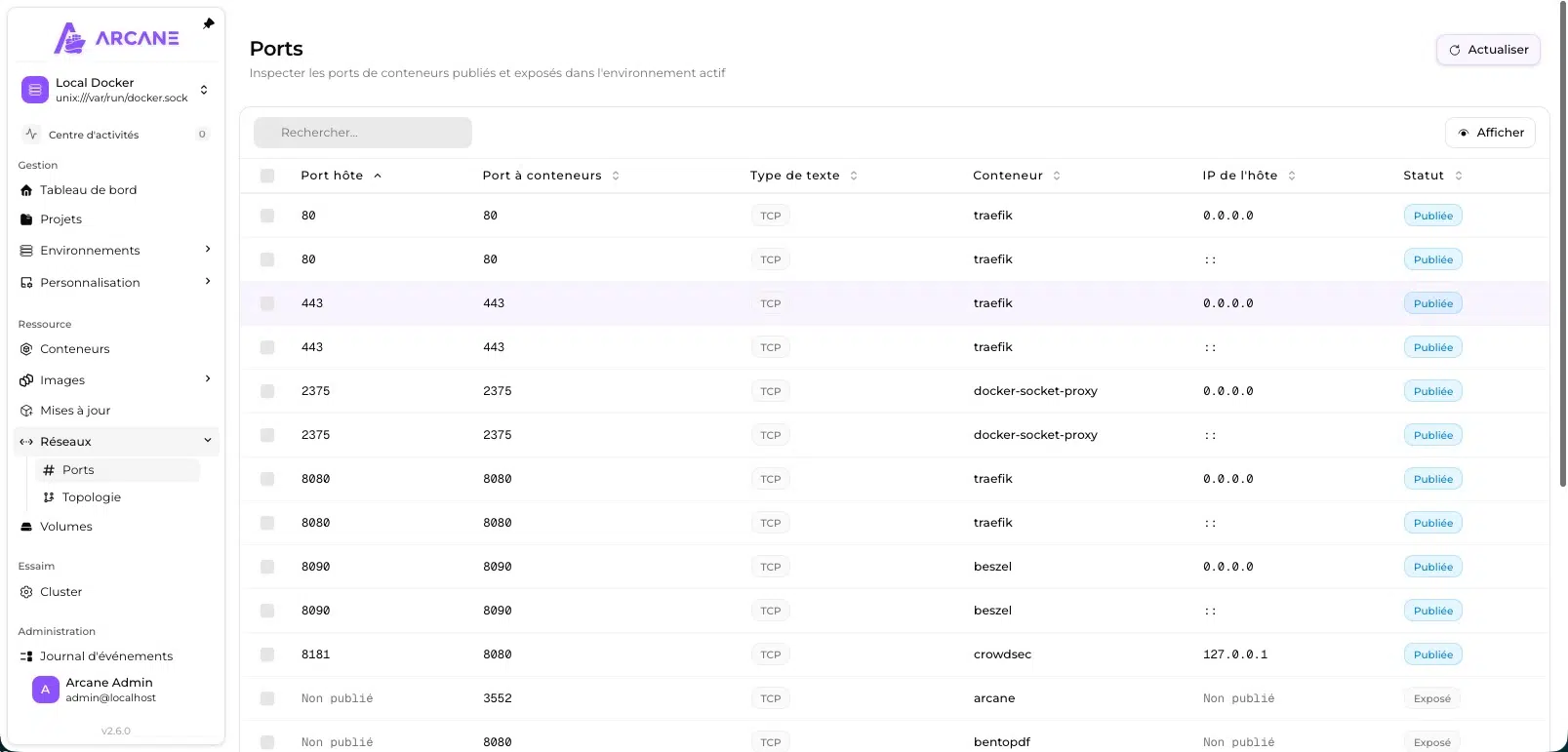Toggle the select-all header checkbox
1568x752 pixels.
(x=267, y=176)
